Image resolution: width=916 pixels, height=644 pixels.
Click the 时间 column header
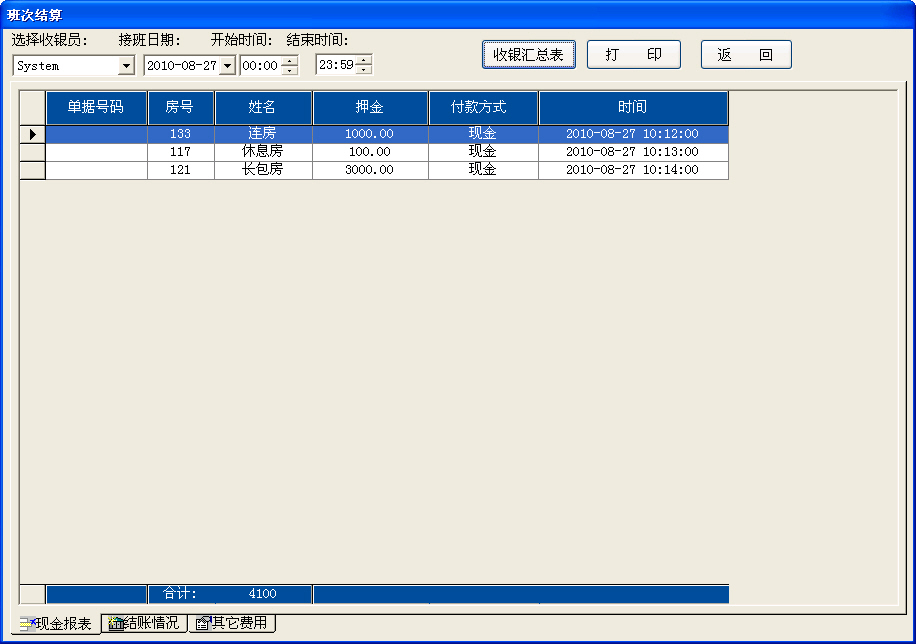pyautogui.click(x=633, y=108)
